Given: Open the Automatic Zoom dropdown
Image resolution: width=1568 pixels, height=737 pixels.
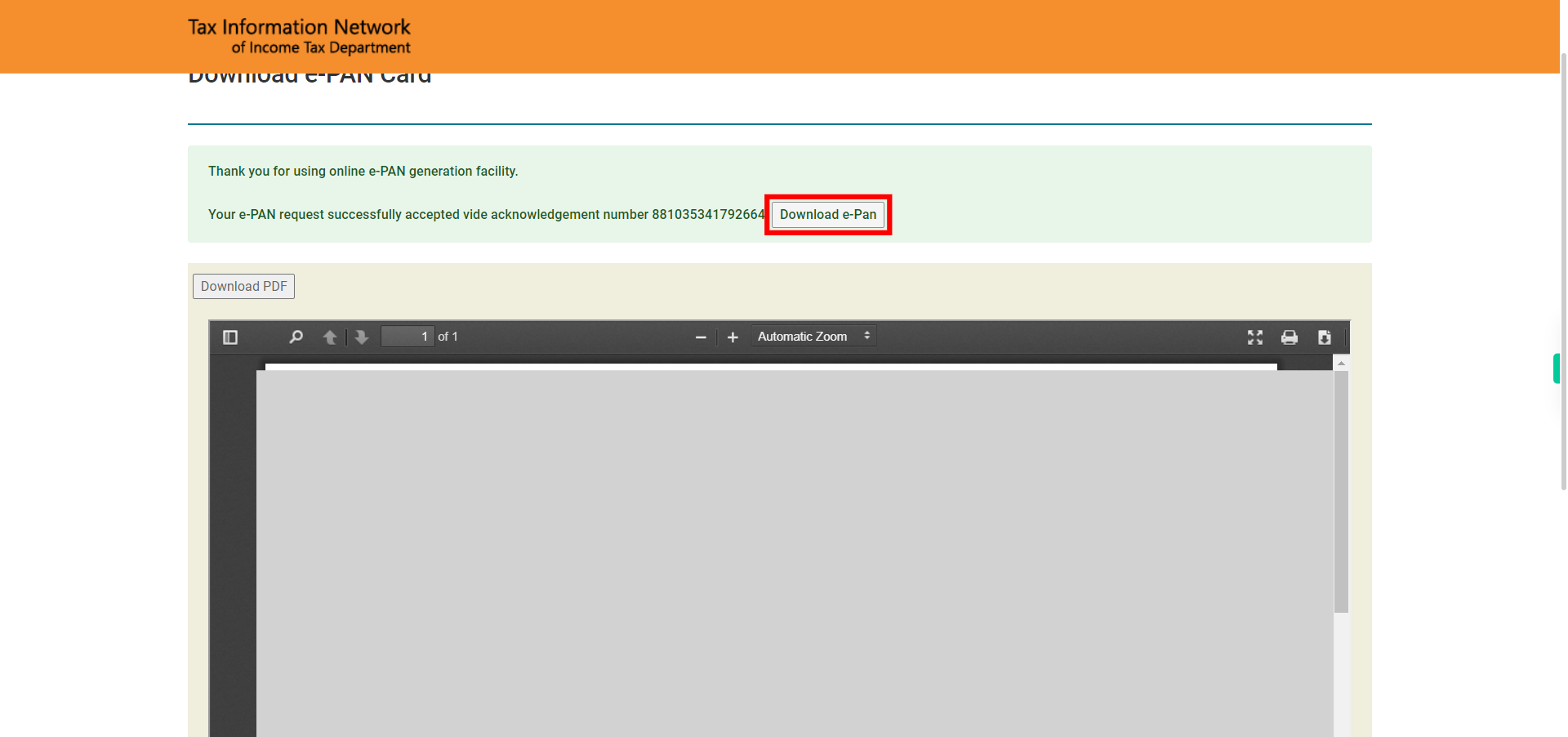Looking at the screenshot, I should coord(813,337).
